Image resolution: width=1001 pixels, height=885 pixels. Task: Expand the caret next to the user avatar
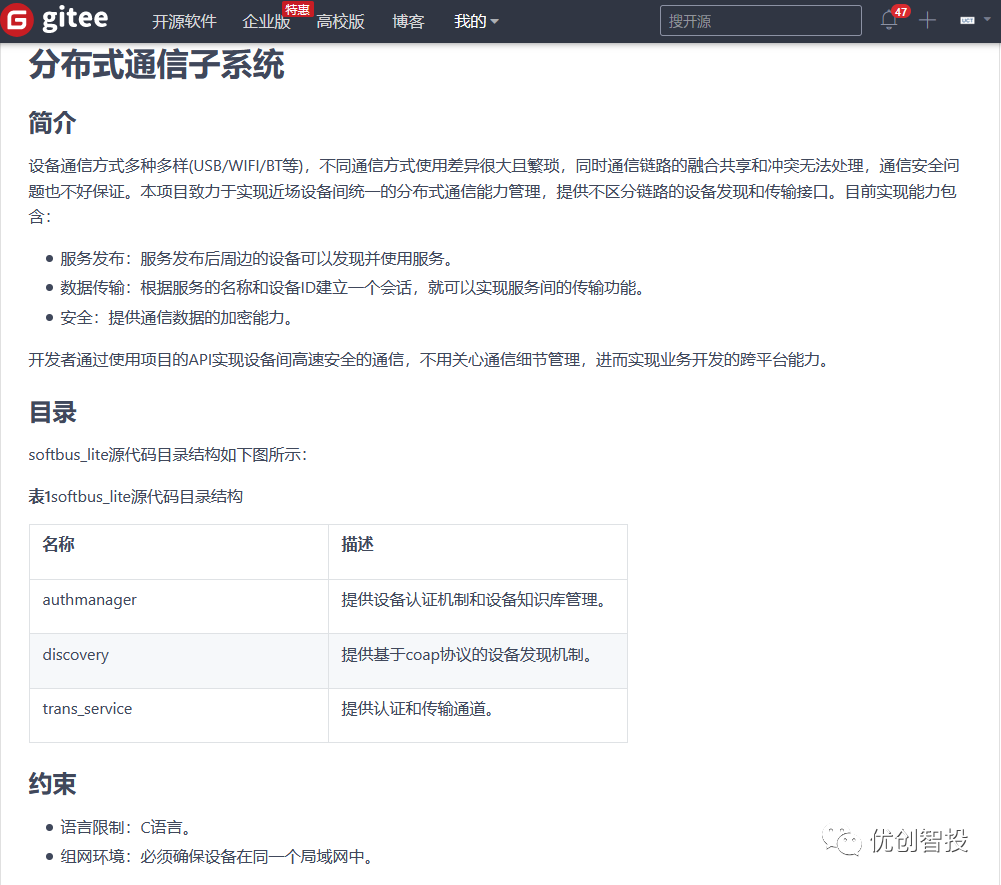(987, 21)
